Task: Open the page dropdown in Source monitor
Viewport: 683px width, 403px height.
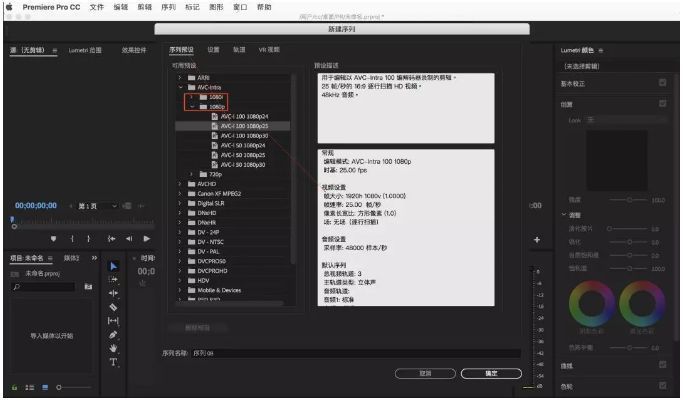Action: (x=97, y=206)
